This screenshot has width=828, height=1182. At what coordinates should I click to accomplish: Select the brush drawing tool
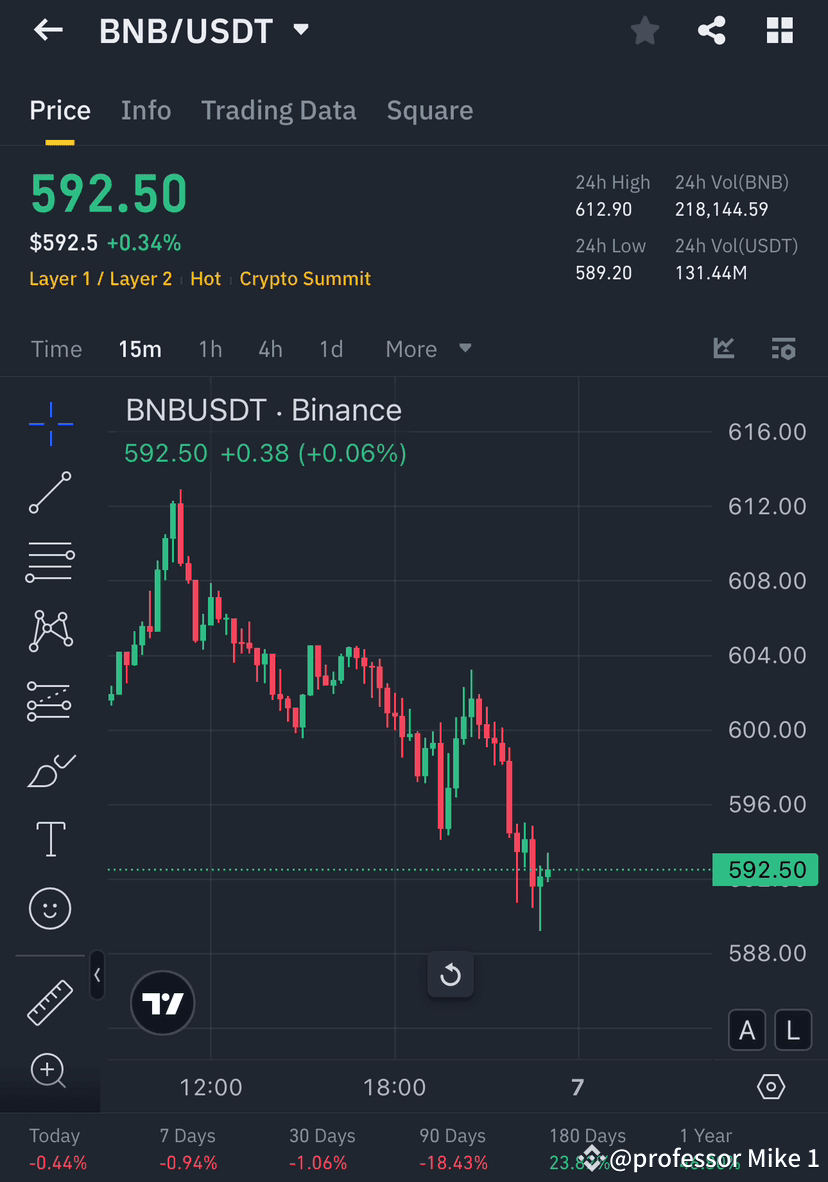pos(50,770)
